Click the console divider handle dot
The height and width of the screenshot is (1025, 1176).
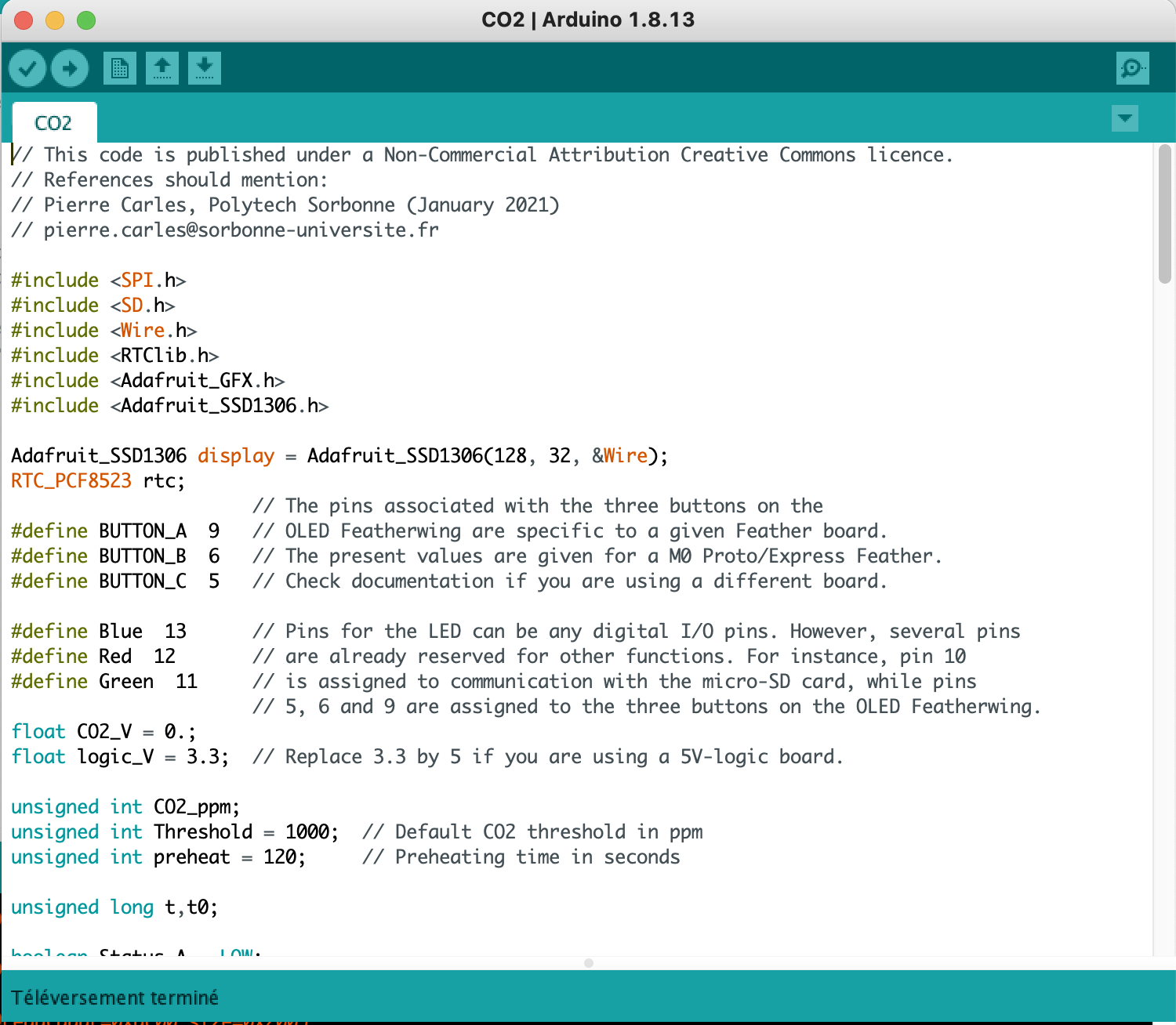pos(589,963)
